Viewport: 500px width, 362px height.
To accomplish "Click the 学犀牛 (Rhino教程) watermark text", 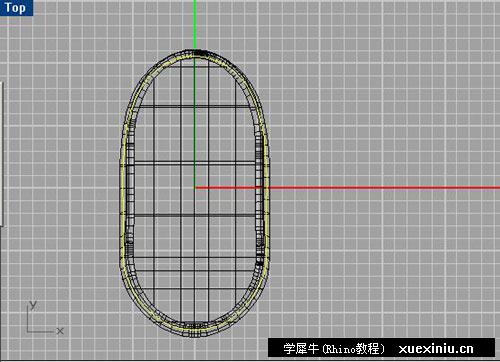I will click(334, 349).
